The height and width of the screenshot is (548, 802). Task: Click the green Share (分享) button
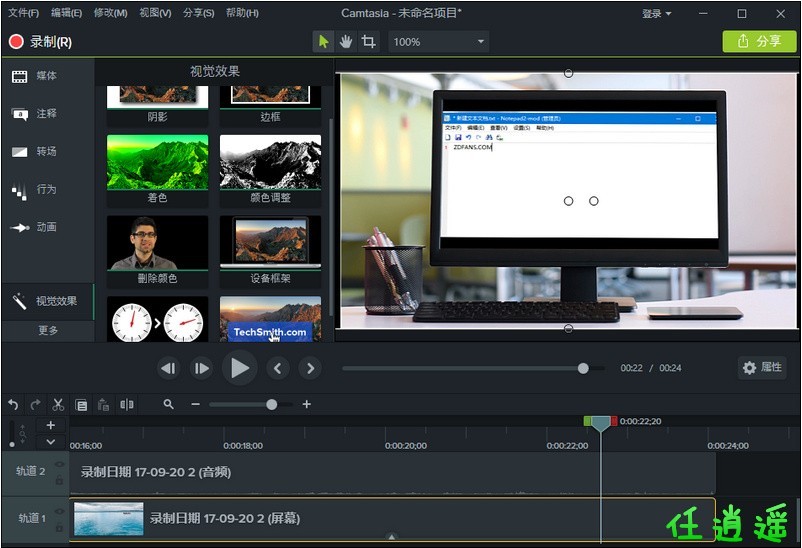pos(759,41)
